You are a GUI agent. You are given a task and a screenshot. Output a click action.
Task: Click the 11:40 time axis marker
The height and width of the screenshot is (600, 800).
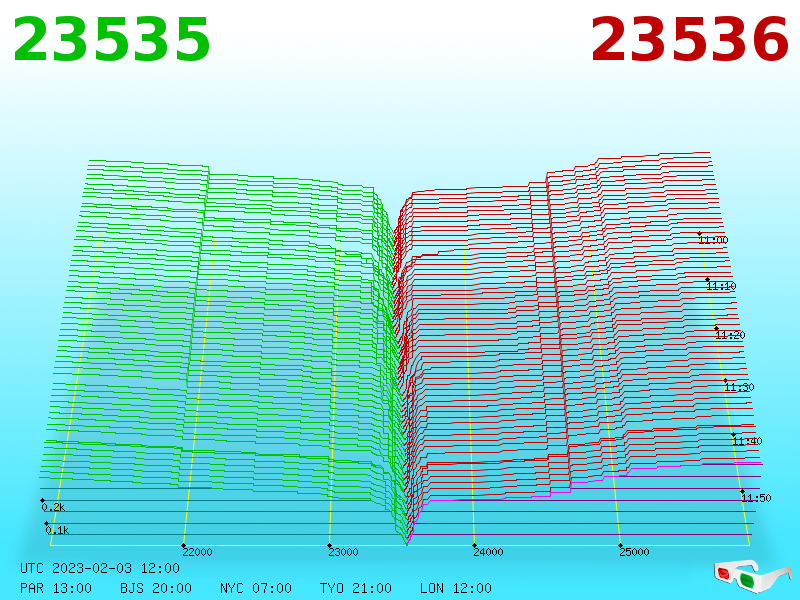click(x=747, y=441)
